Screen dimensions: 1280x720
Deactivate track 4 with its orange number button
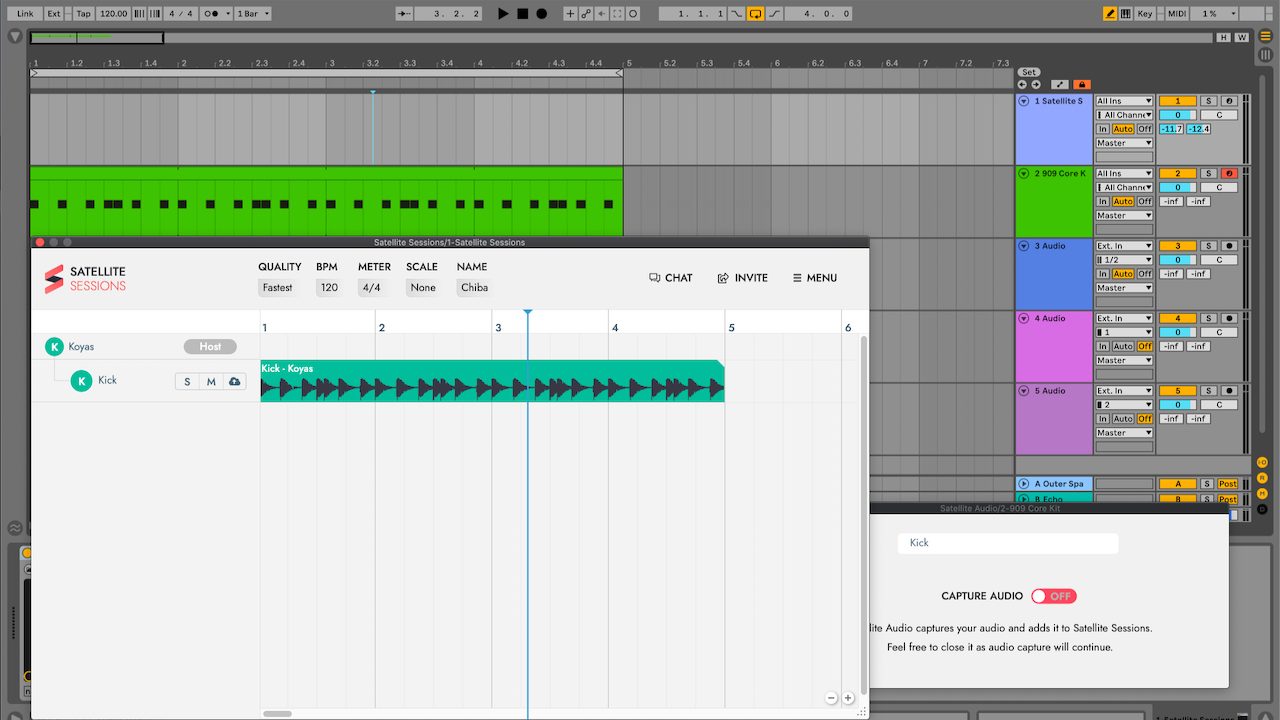click(x=1178, y=318)
